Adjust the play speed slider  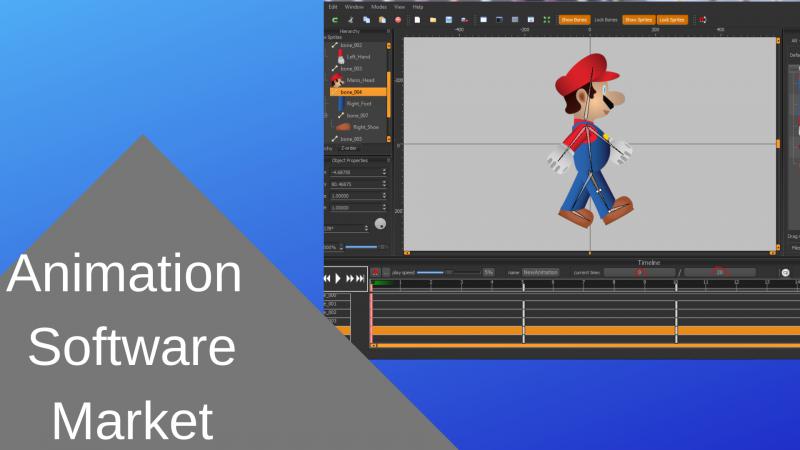448,272
